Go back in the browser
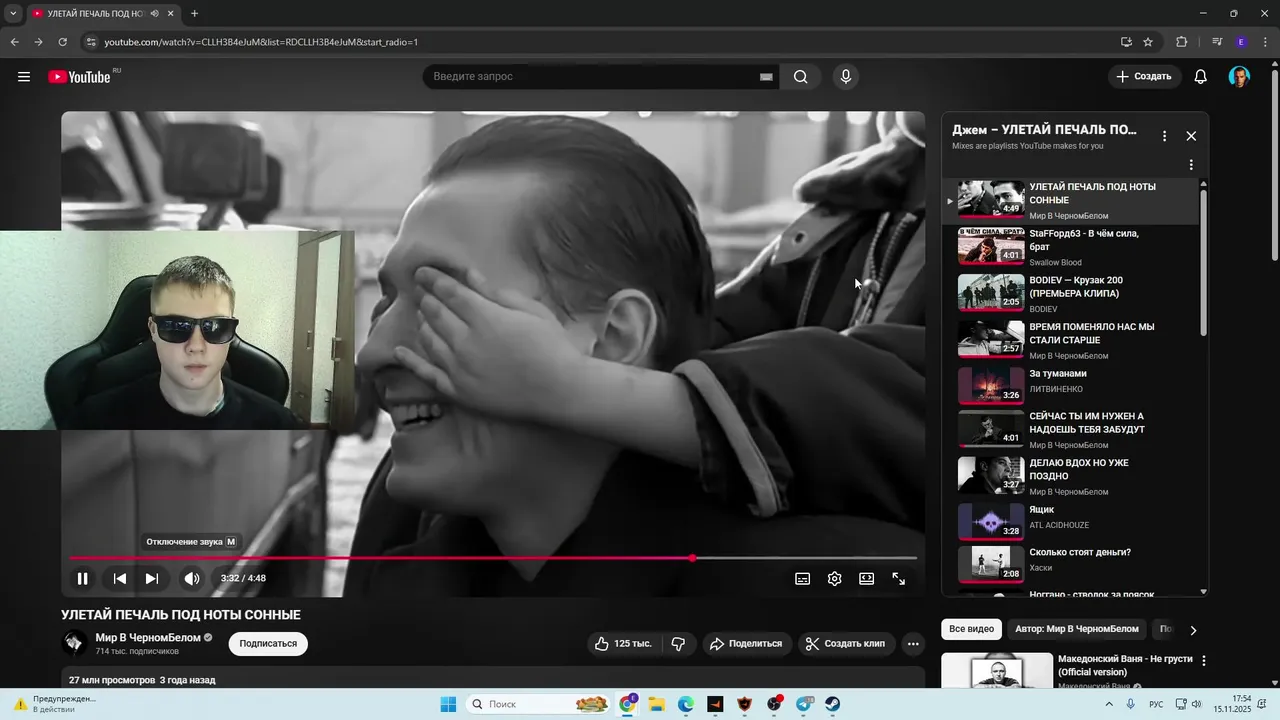This screenshot has width=1280, height=720. click(14, 42)
